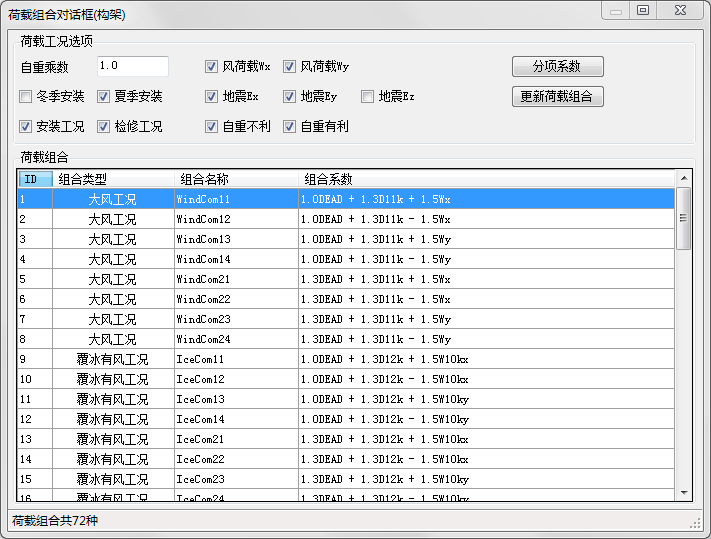Uncheck the 夏季安装 option
Screen dimensions: 711x539
coord(104,97)
